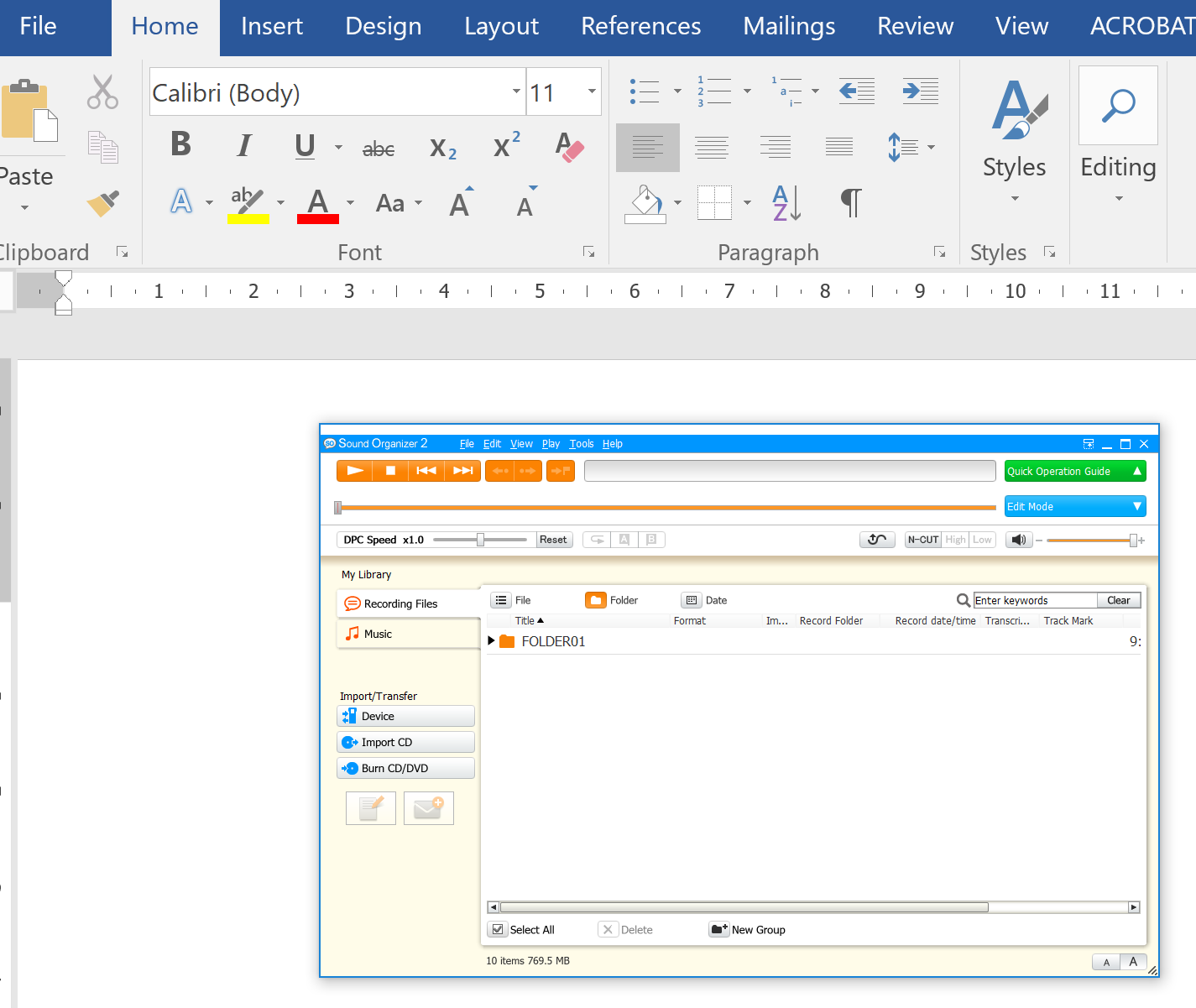Click Decrease Indent icon
Screen dimensions: 1196x1008
[x=857, y=91]
